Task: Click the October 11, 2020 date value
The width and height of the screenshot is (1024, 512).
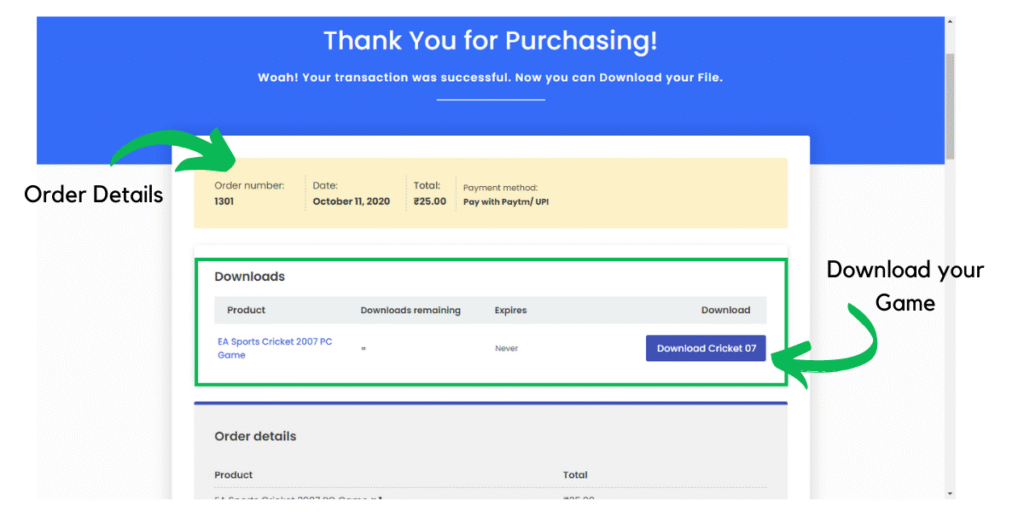Action: tap(353, 201)
